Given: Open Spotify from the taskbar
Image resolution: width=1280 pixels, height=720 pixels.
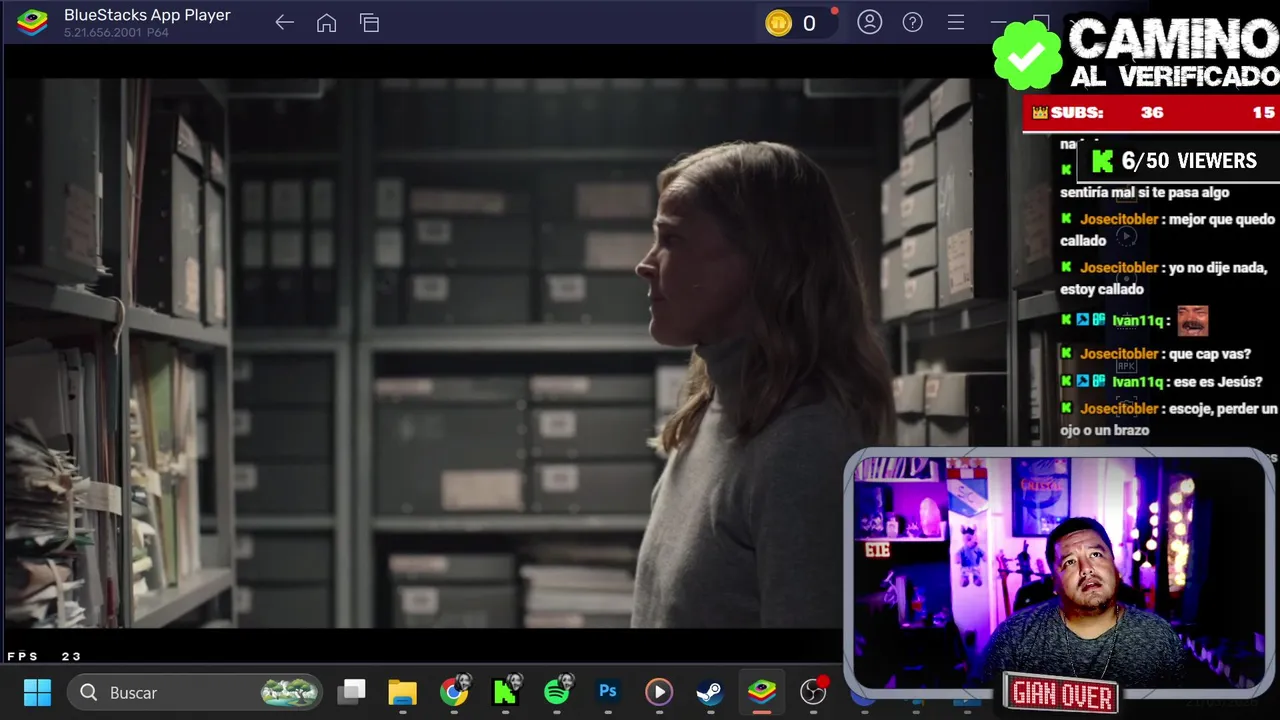Looking at the screenshot, I should (x=557, y=692).
